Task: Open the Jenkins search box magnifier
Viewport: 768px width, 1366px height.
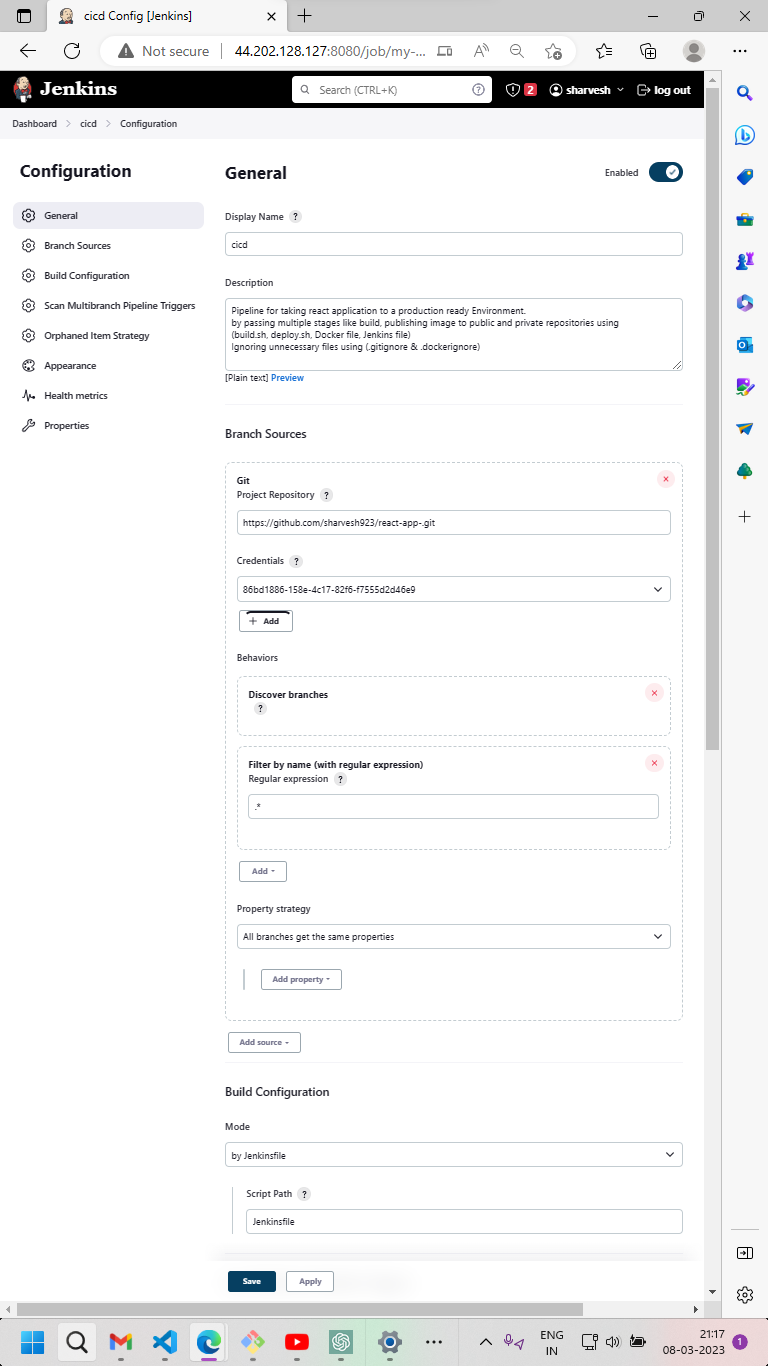Action: click(x=305, y=89)
